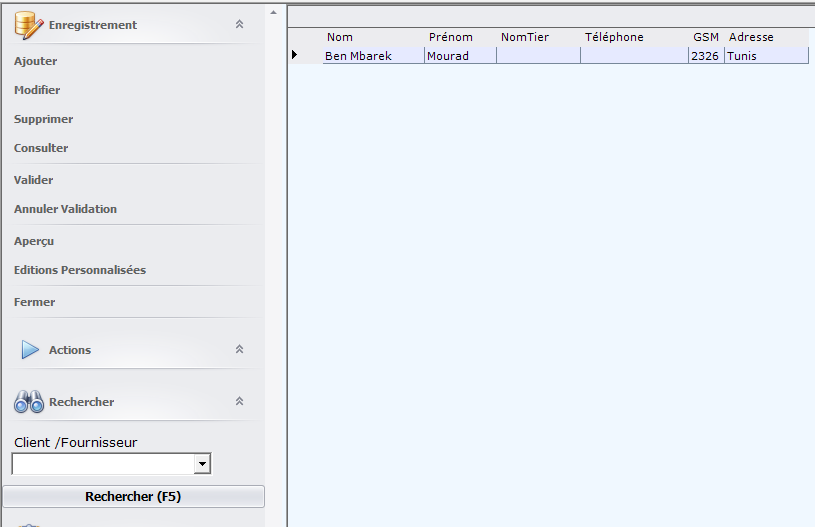Click the Client /Fournisseur combo box field
Image resolution: width=815 pixels, height=527 pixels.
[111, 464]
